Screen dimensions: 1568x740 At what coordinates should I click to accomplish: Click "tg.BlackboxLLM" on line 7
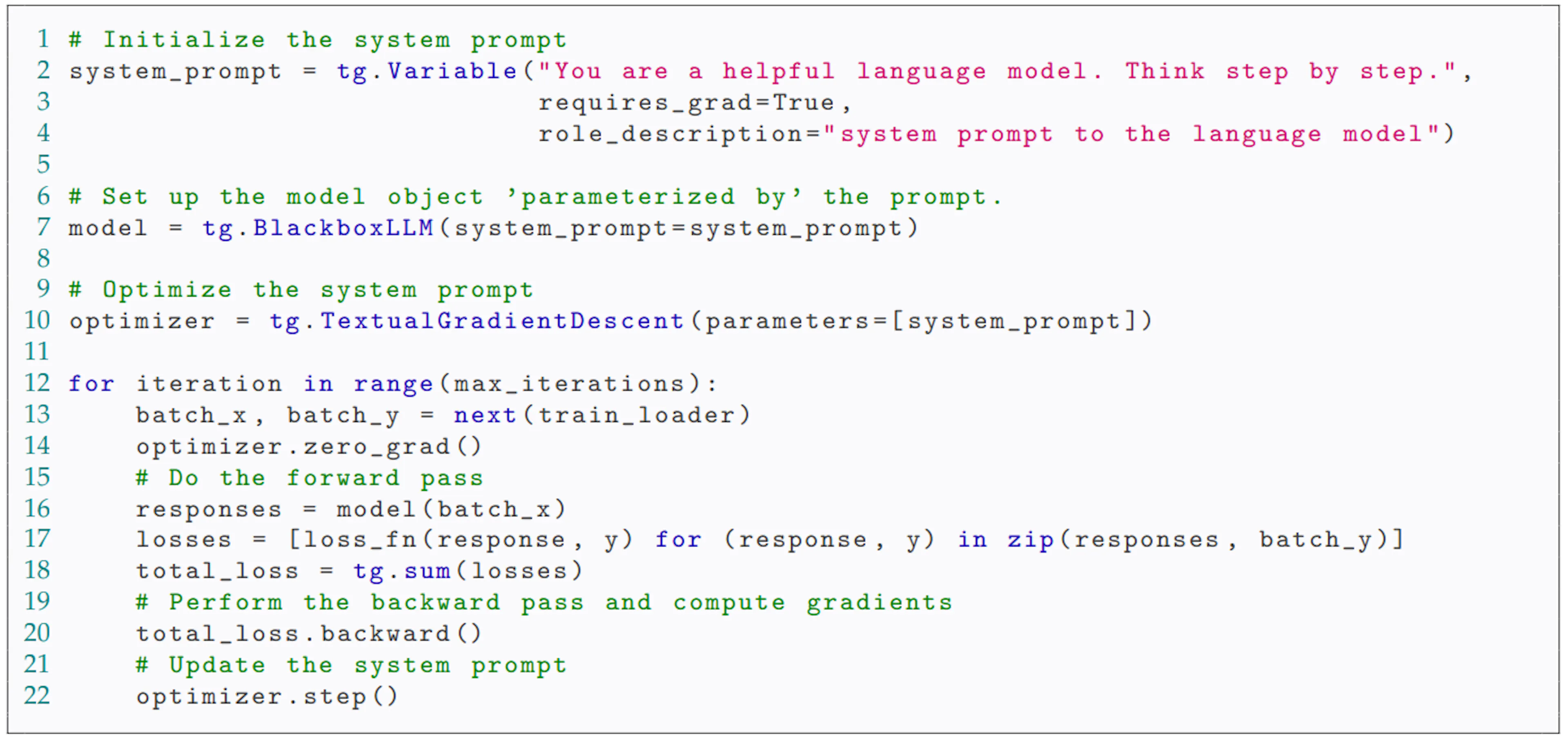(x=318, y=228)
